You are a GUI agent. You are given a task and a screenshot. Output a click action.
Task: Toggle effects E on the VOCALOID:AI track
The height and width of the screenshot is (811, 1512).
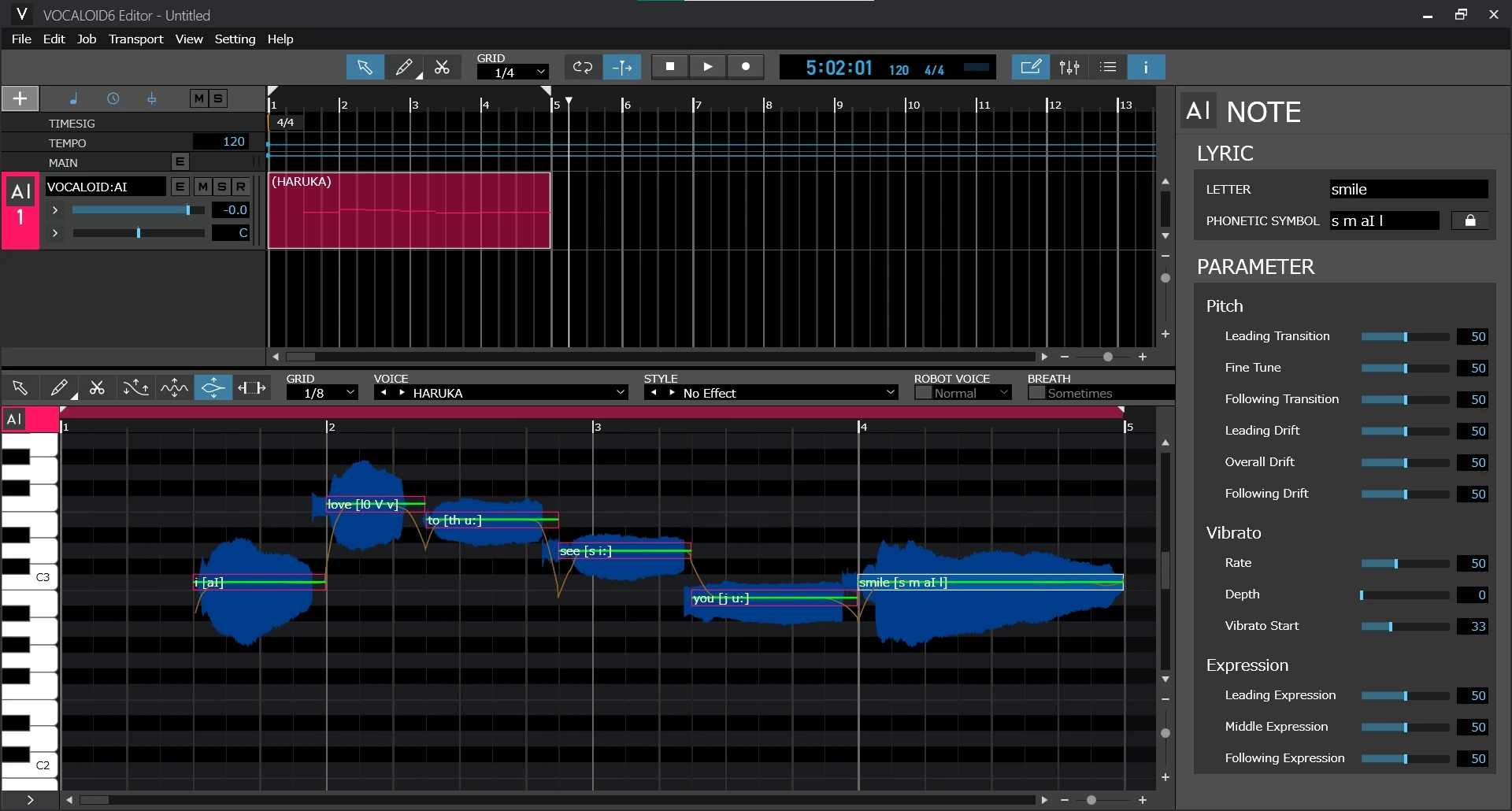tap(180, 187)
